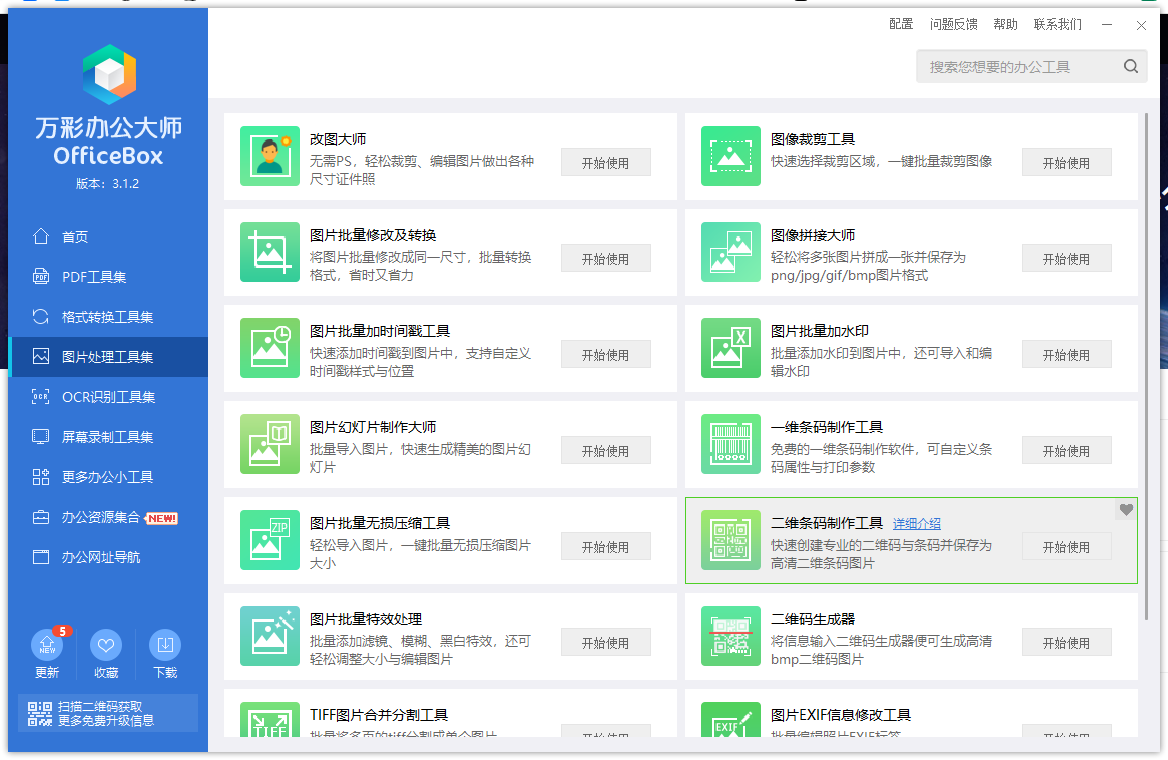Image resolution: width=1168 pixels, height=760 pixels.
Task: Click the 图像裁剪工具 crop icon
Action: click(x=731, y=156)
